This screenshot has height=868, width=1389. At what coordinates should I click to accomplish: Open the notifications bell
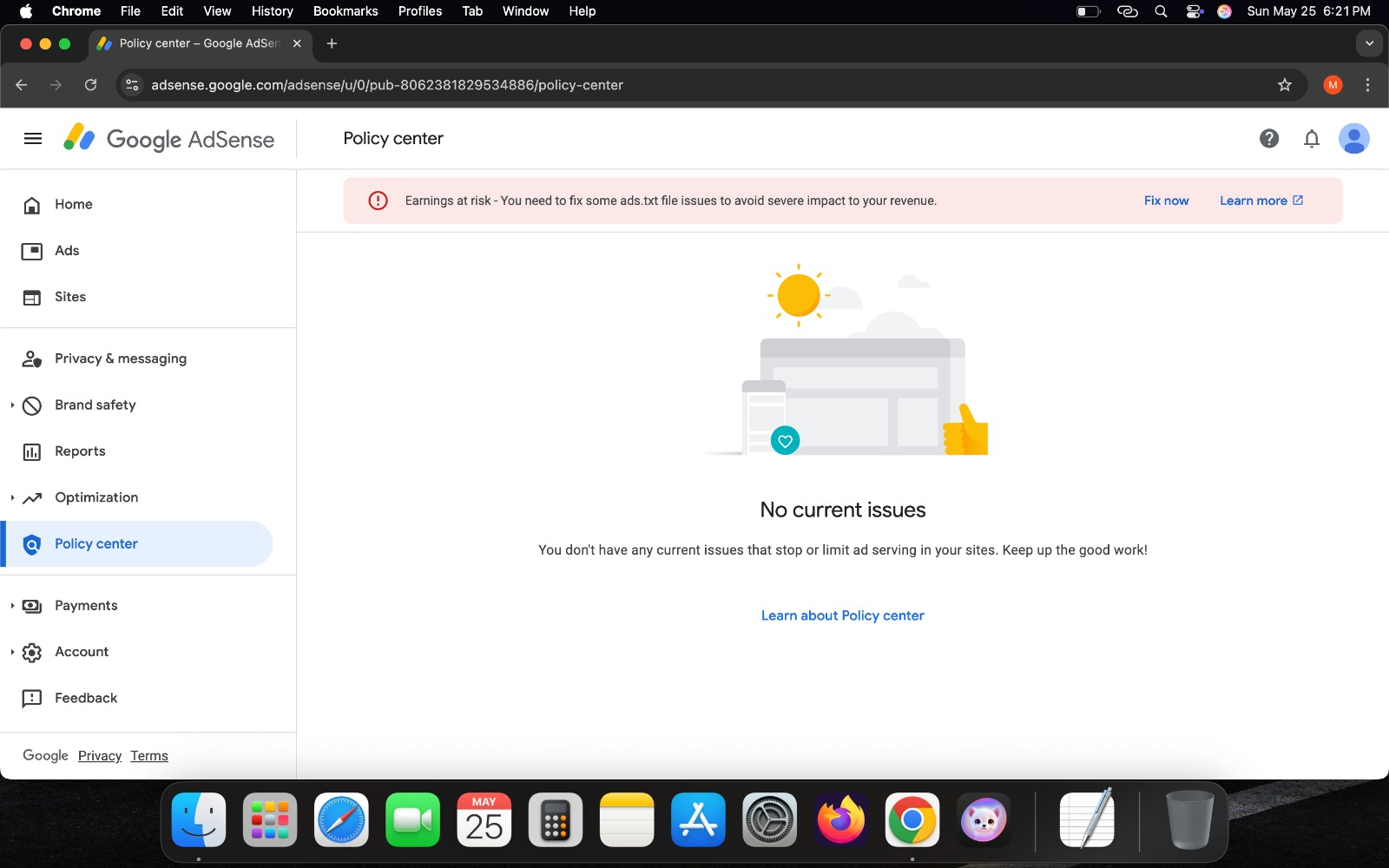tap(1312, 139)
